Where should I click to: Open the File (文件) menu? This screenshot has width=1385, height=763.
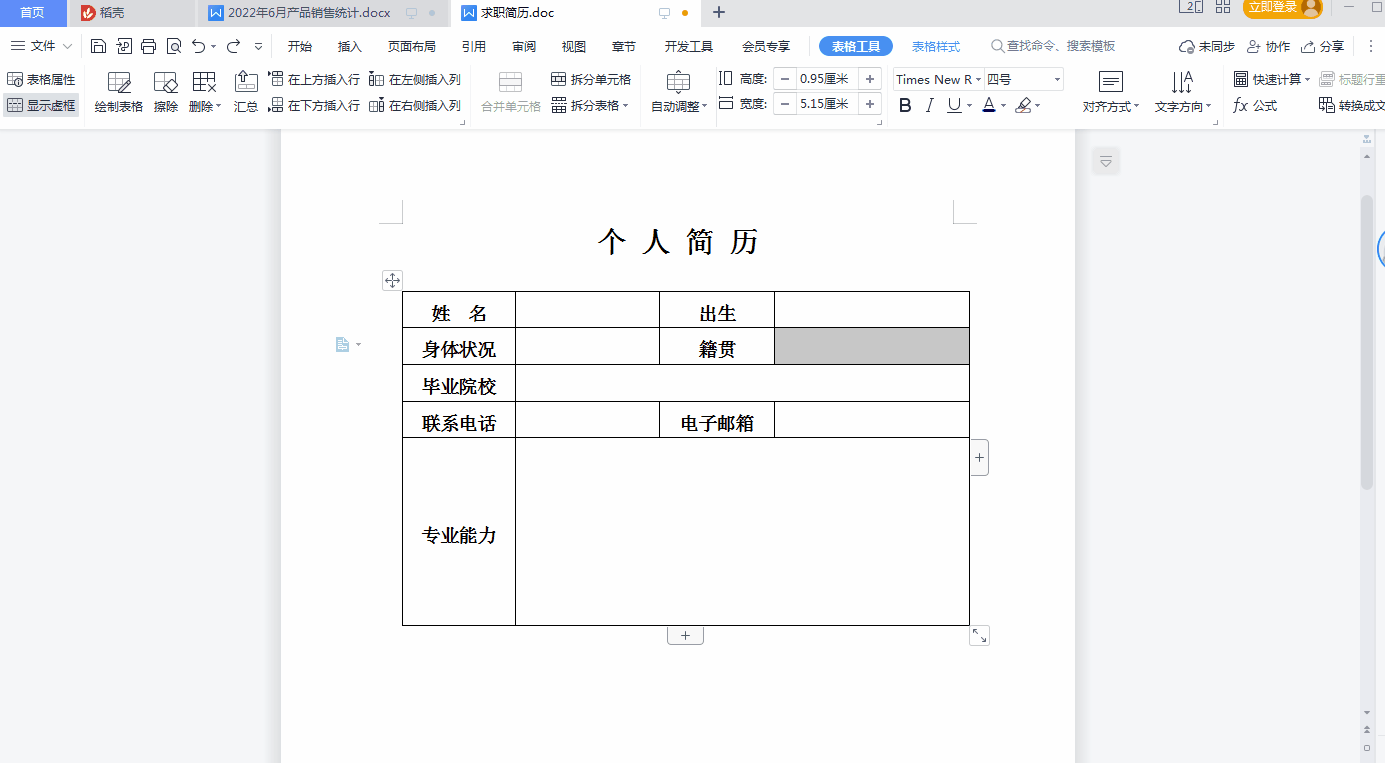click(41, 46)
